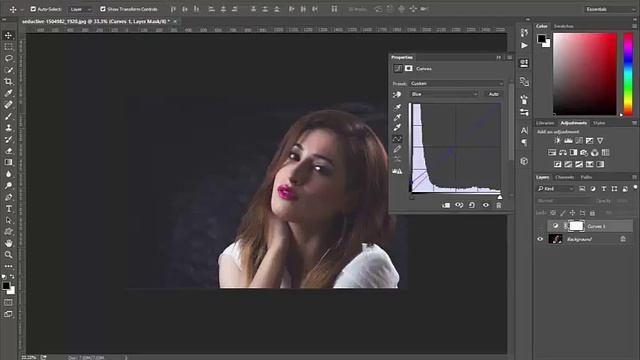
Task: Select the Zoom tool
Action: pos(8,255)
